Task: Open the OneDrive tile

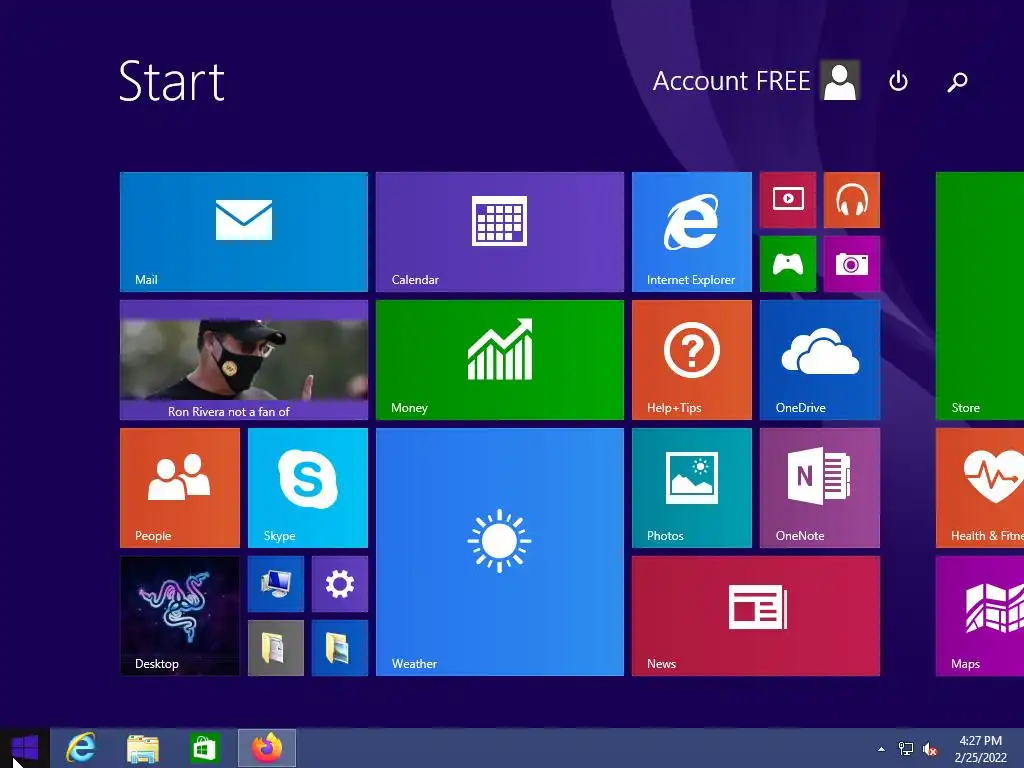Action: pos(820,360)
